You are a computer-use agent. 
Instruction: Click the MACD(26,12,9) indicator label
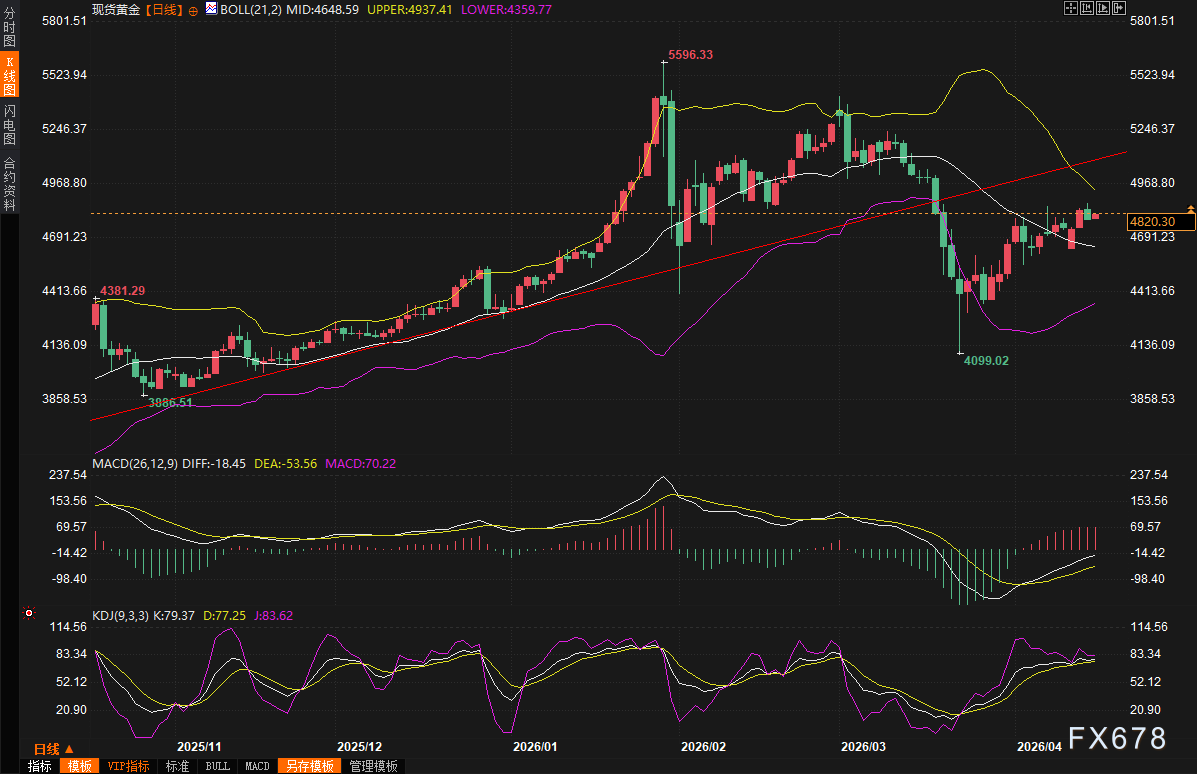click(x=133, y=463)
